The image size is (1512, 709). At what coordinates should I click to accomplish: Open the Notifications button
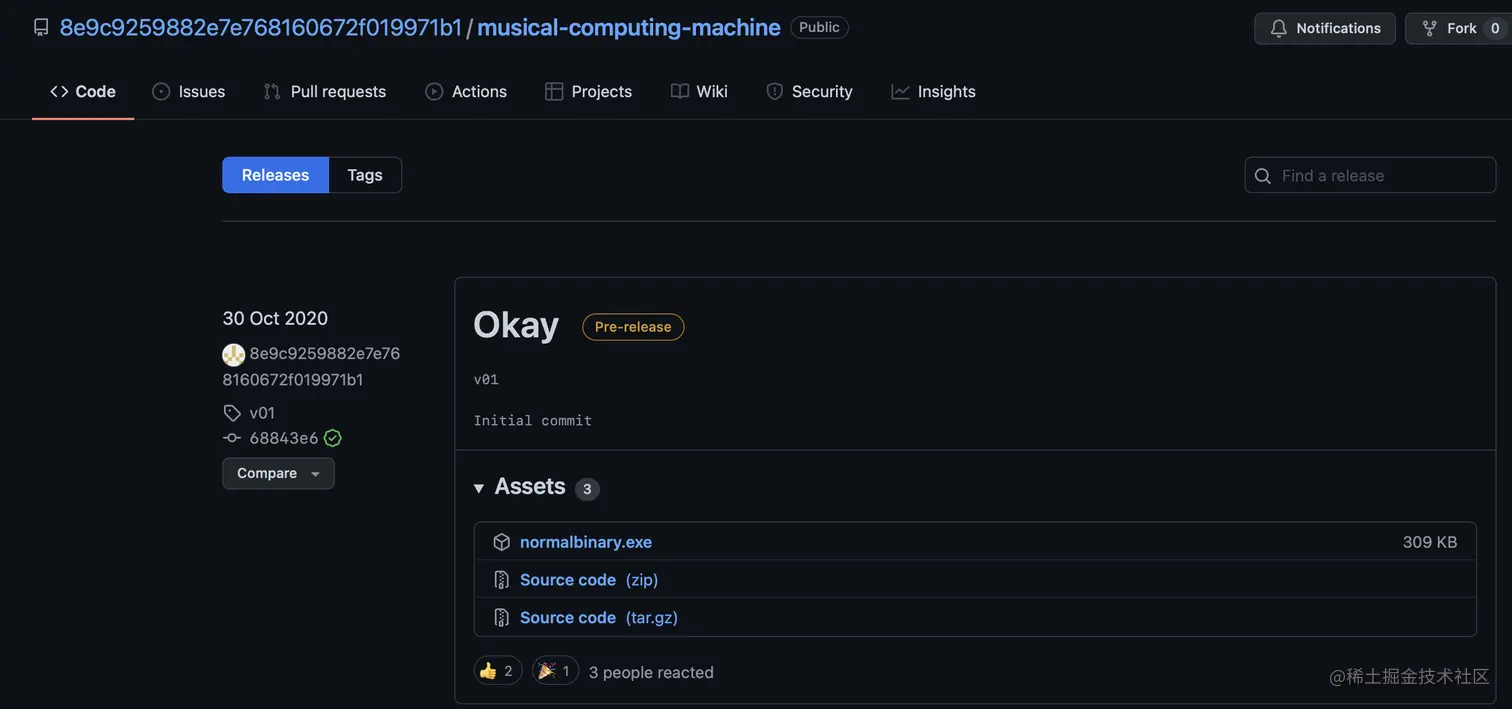[x=1325, y=28]
